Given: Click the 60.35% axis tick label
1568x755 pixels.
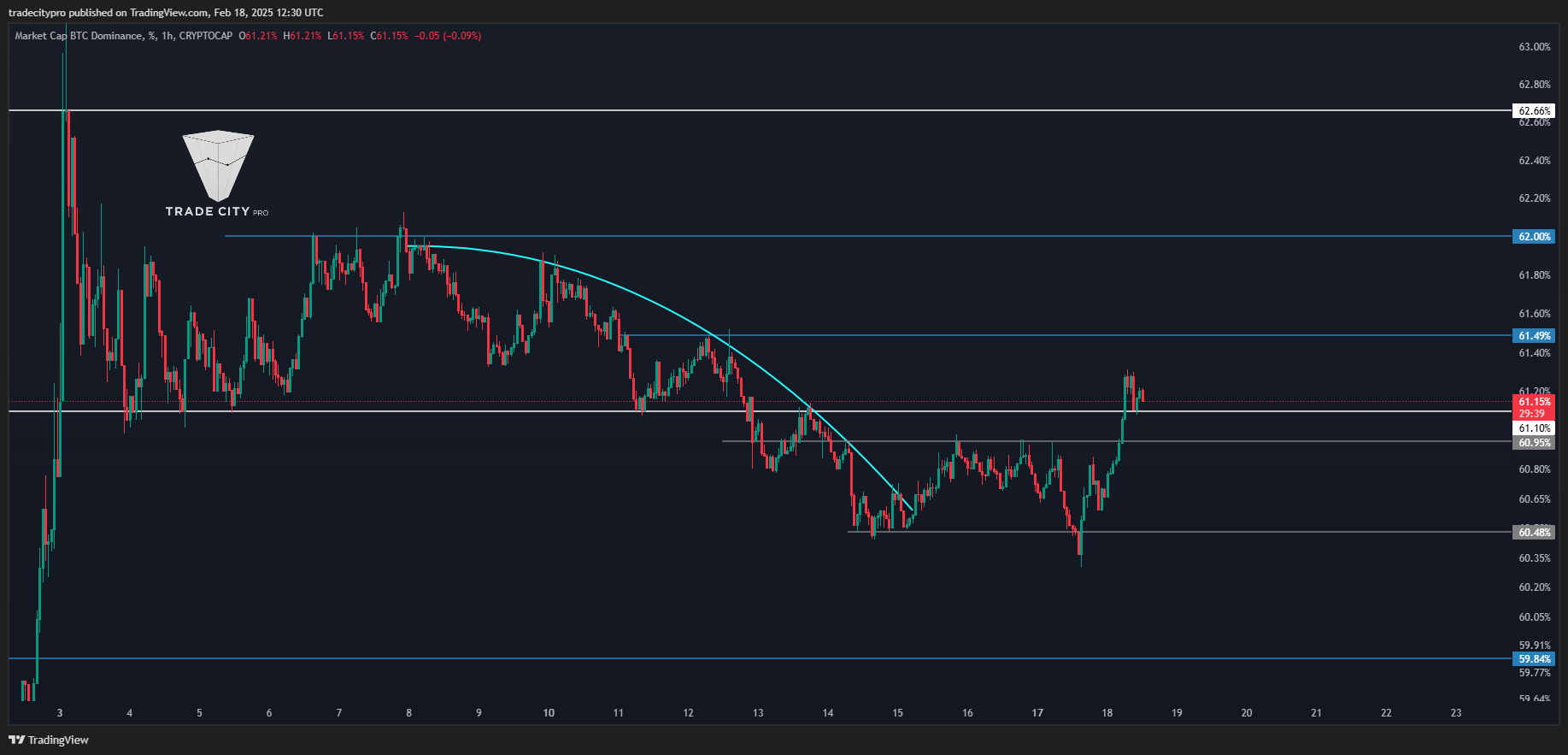Looking at the screenshot, I should coord(1535,558).
